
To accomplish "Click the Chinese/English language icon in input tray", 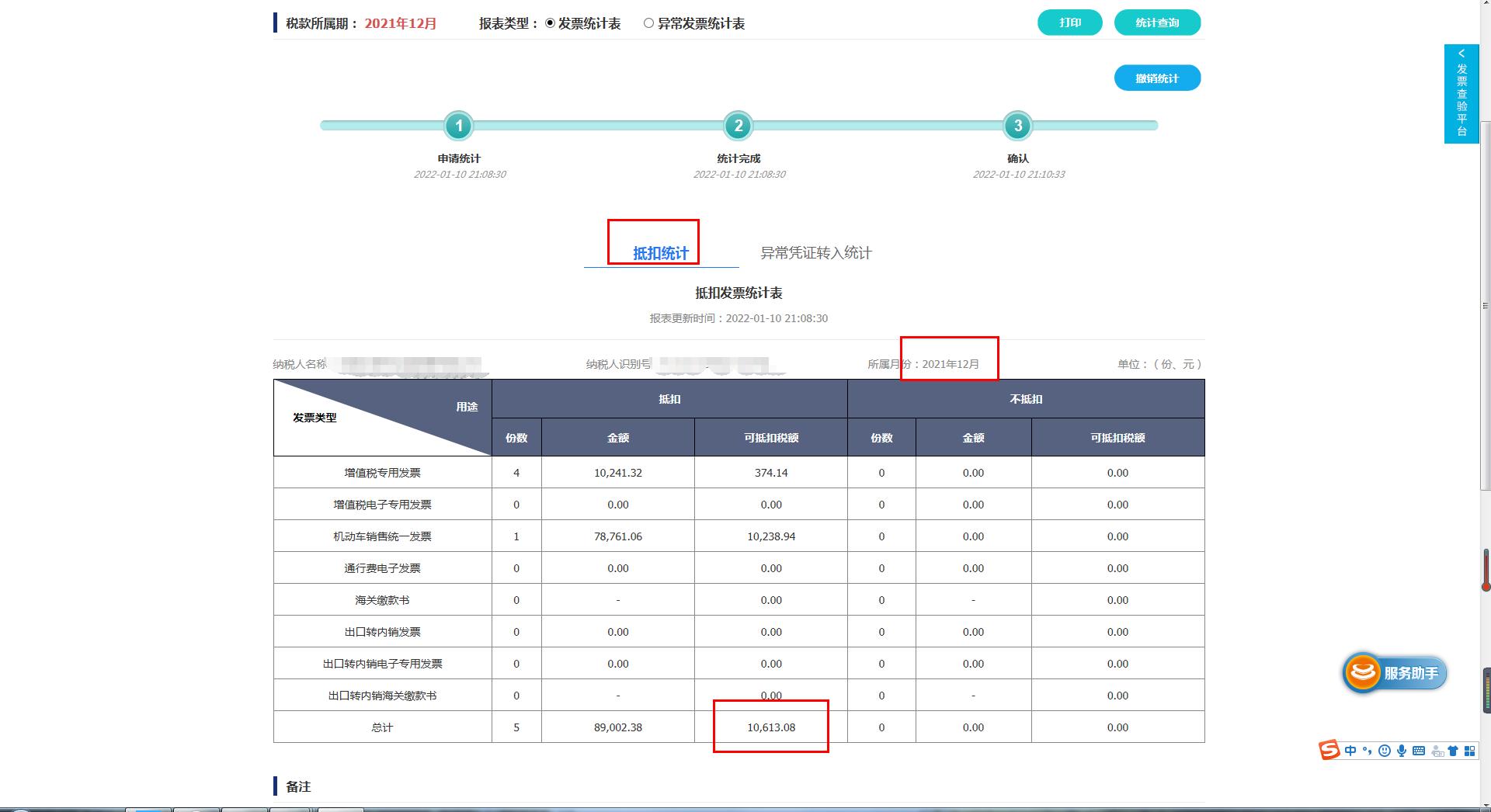I will (x=1350, y=750).
